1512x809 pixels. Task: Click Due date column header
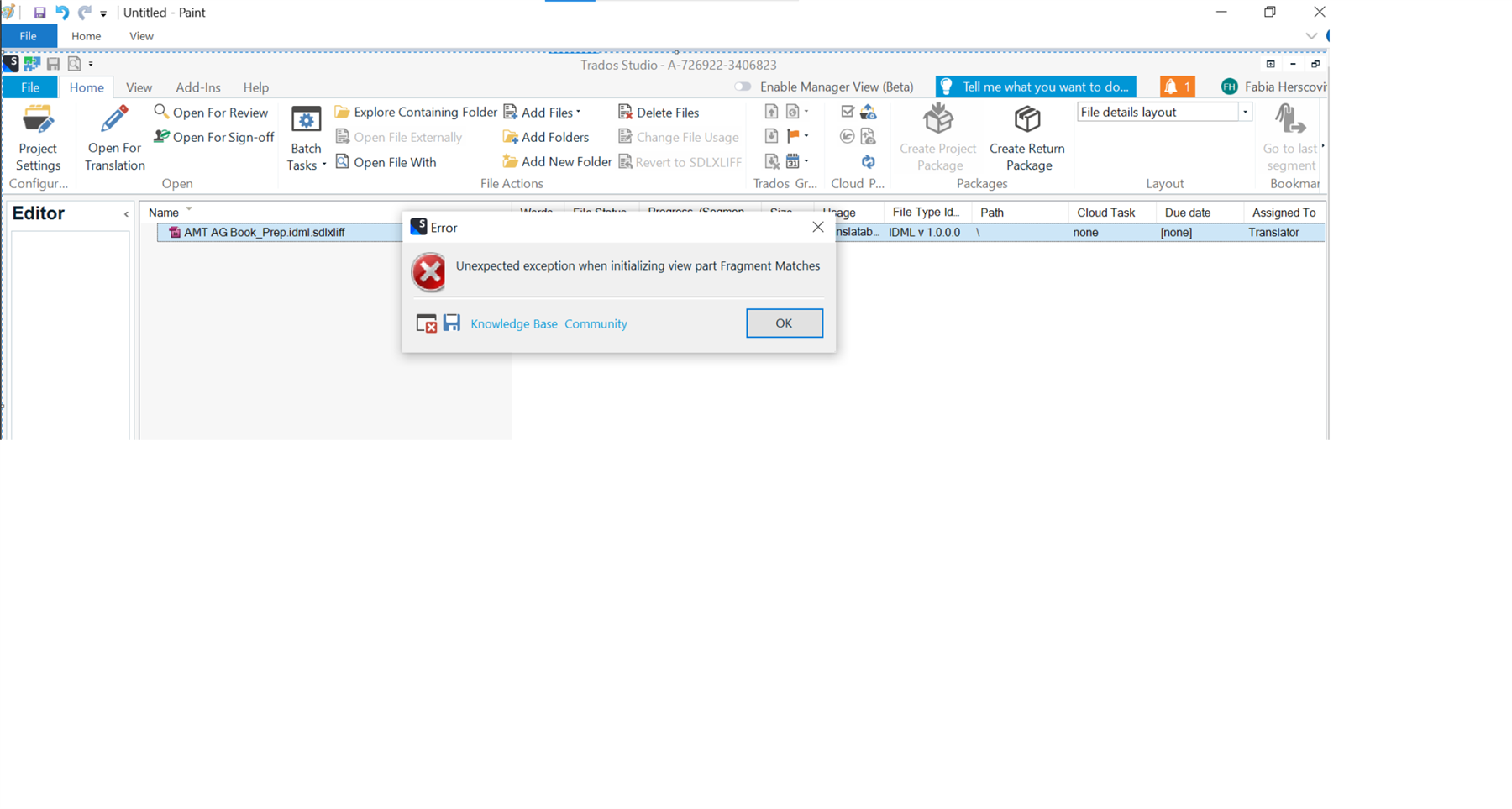point(1188,213)
